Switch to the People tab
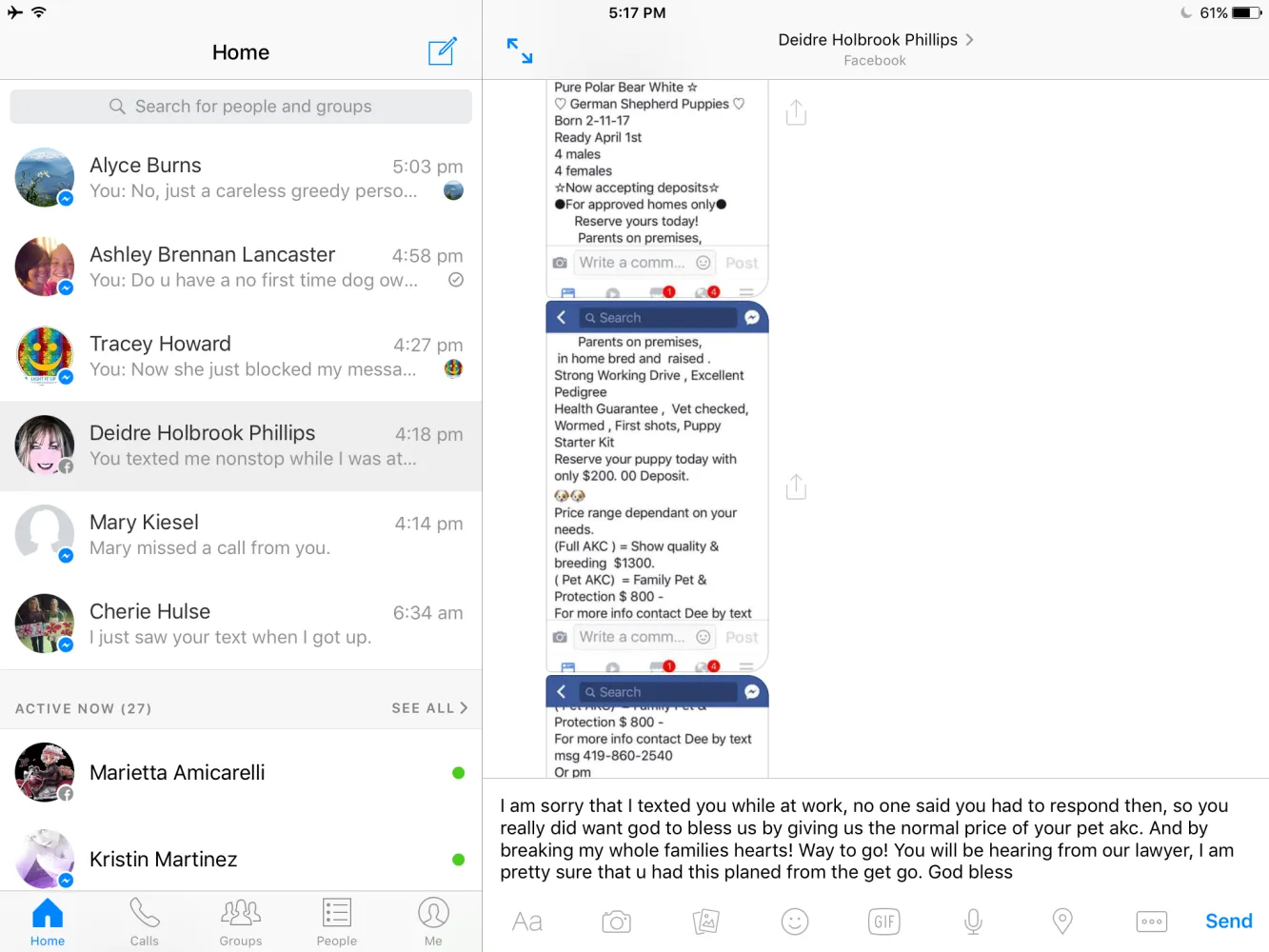The width and height of the screenshot is (1269, 952). [x=337, y=922]
